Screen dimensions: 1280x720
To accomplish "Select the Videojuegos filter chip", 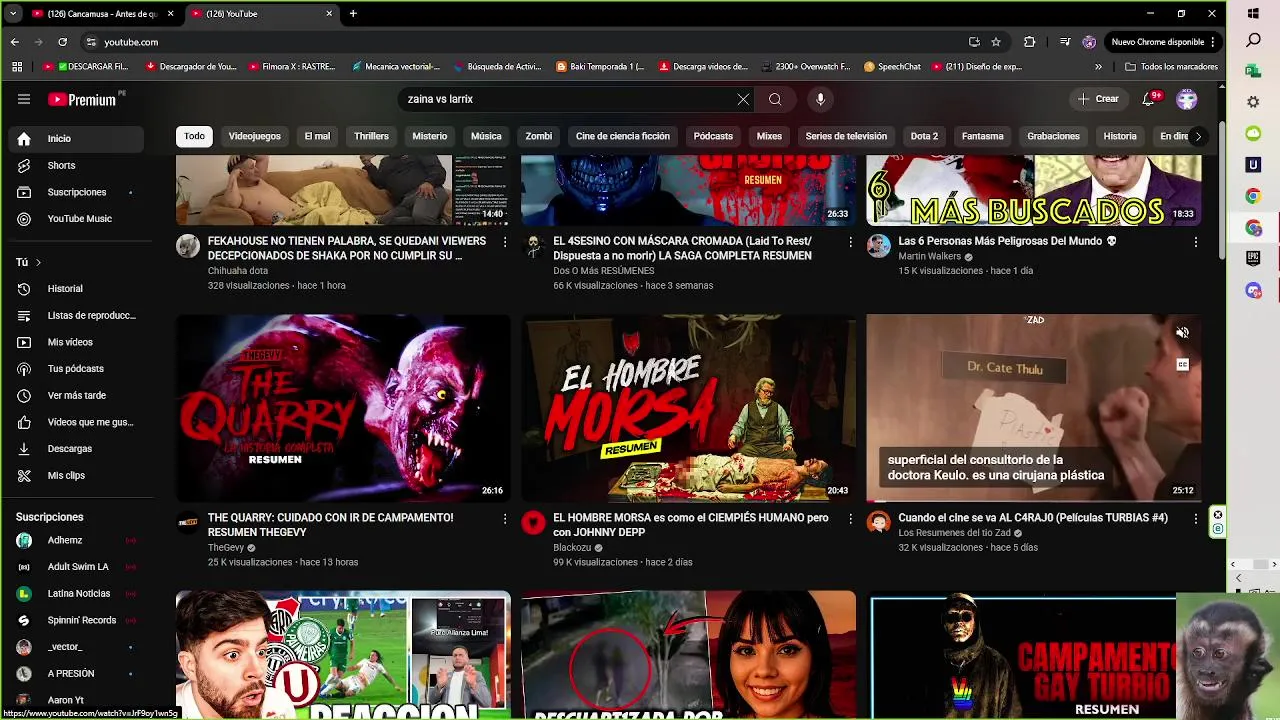I will tap(254, 136).
